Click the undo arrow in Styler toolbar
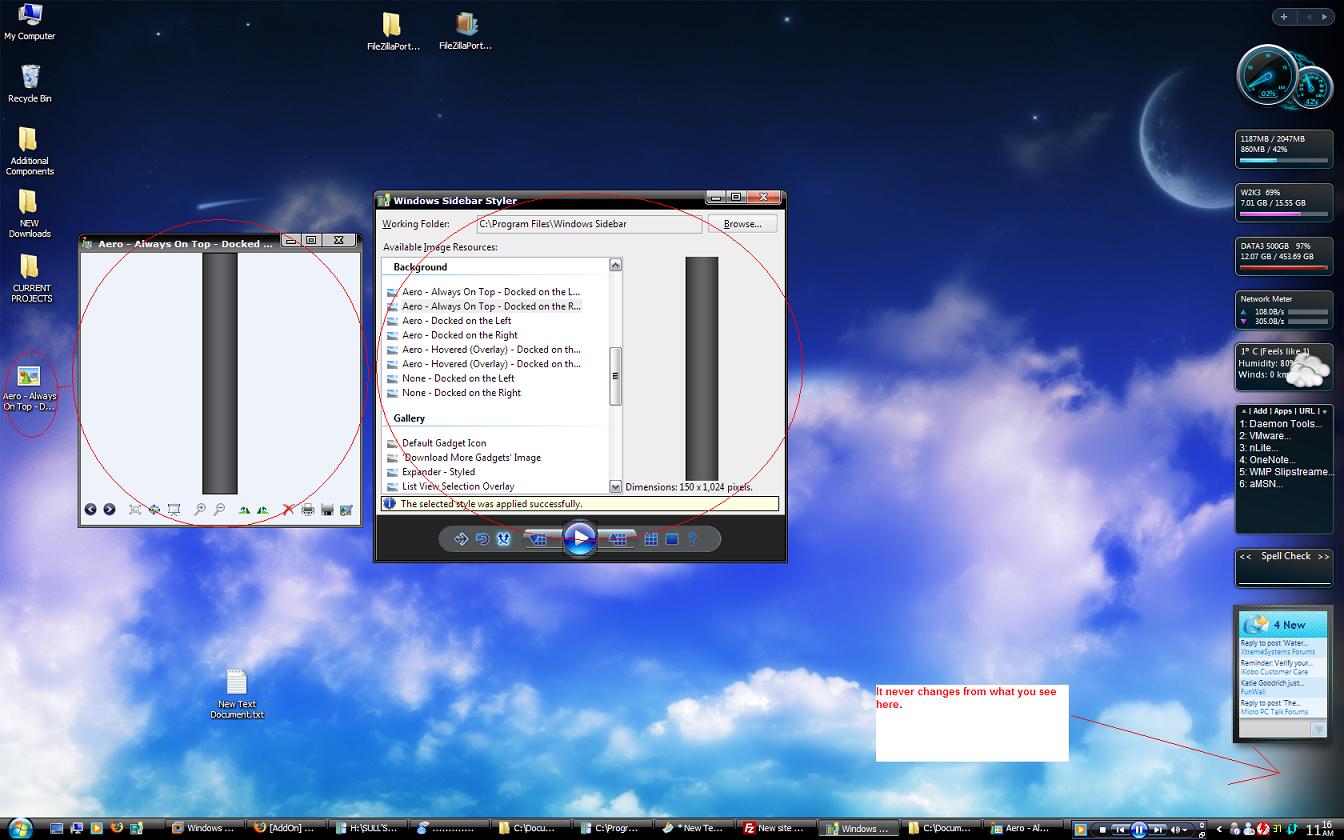This screenshot has height=840, width=1344. (482, 539)
